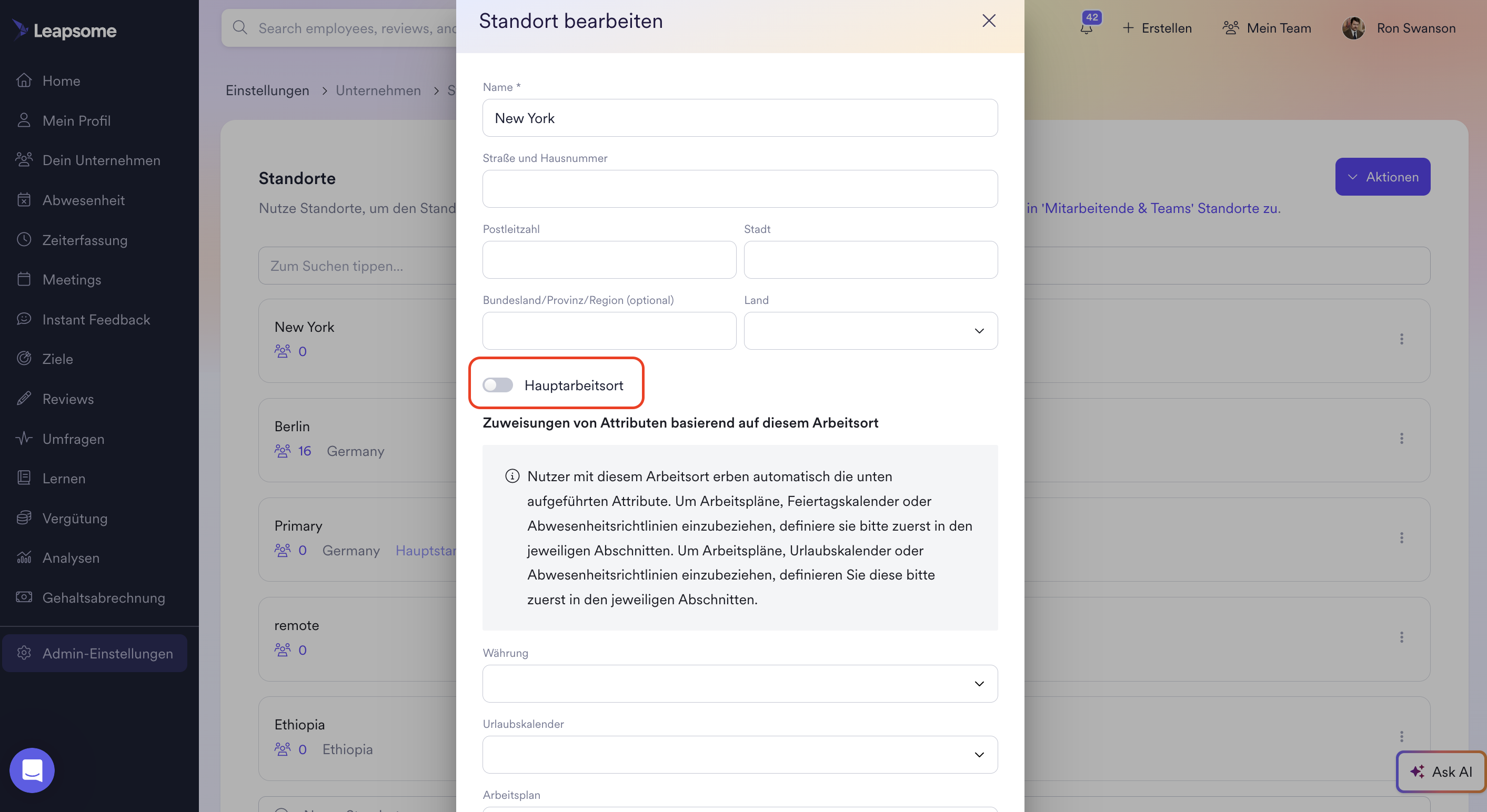Open the Urlaubskalender dropdown

coord(740,754)
